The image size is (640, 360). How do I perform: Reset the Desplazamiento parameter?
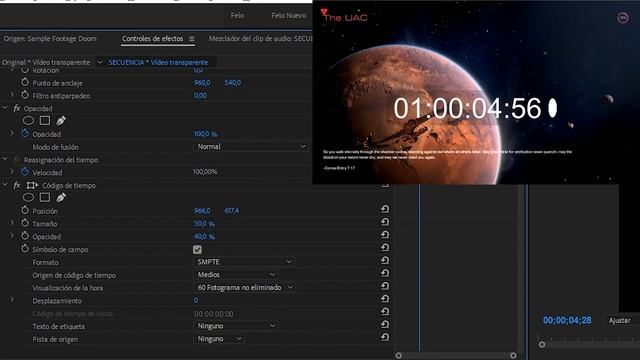pyautogui.click(x=385, y=299)
